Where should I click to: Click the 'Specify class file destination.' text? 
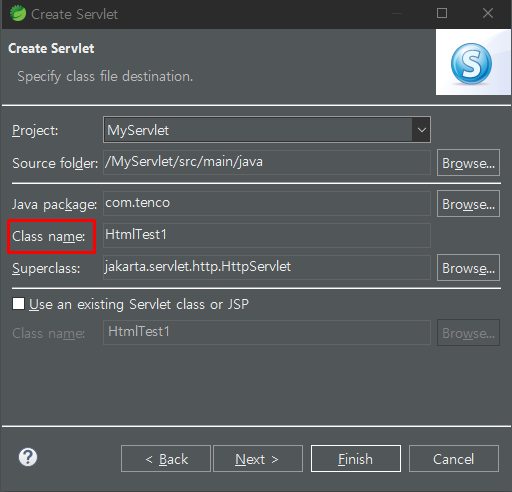pyautogui.click(x=105, y=77)
